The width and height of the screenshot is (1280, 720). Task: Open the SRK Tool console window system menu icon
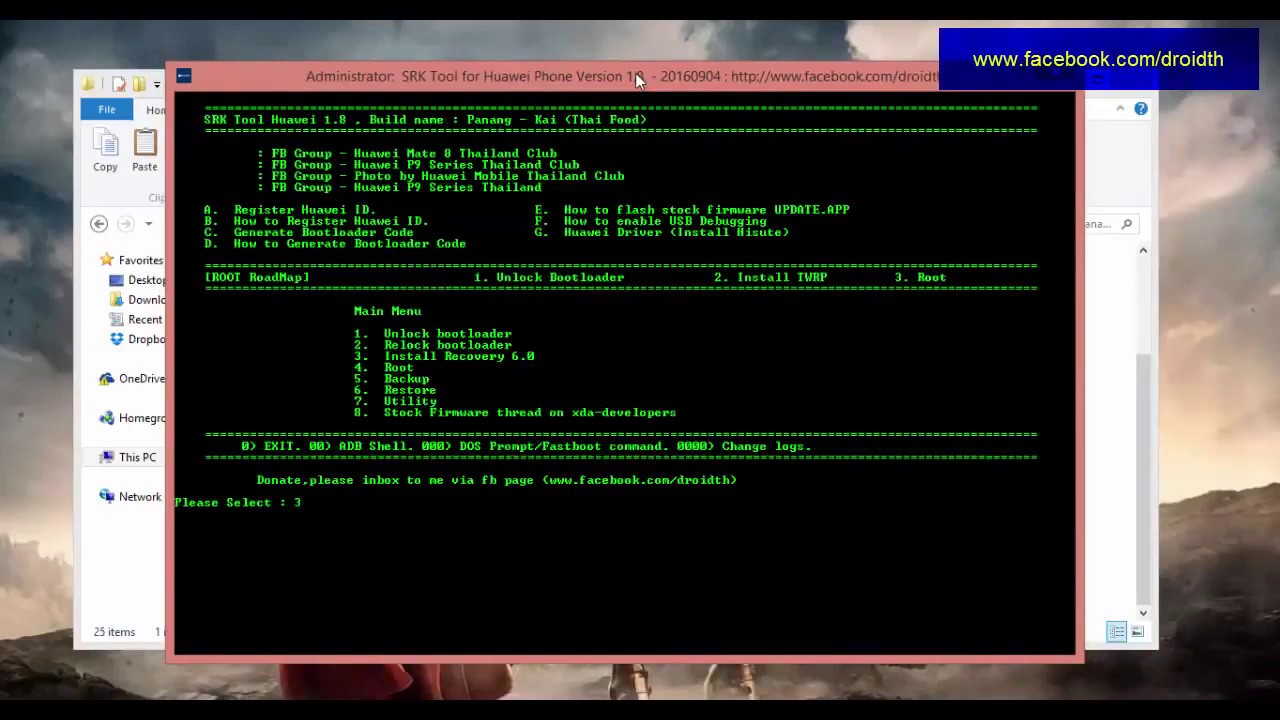[x=183, y=76]
